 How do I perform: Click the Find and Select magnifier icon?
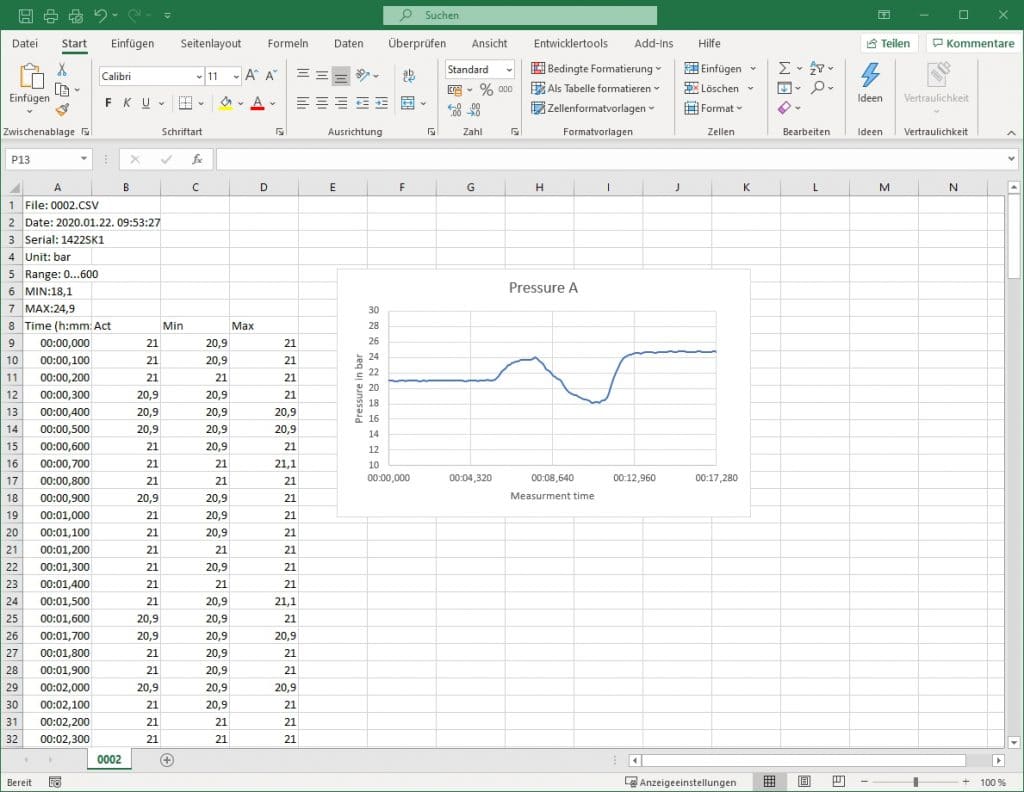817,87
